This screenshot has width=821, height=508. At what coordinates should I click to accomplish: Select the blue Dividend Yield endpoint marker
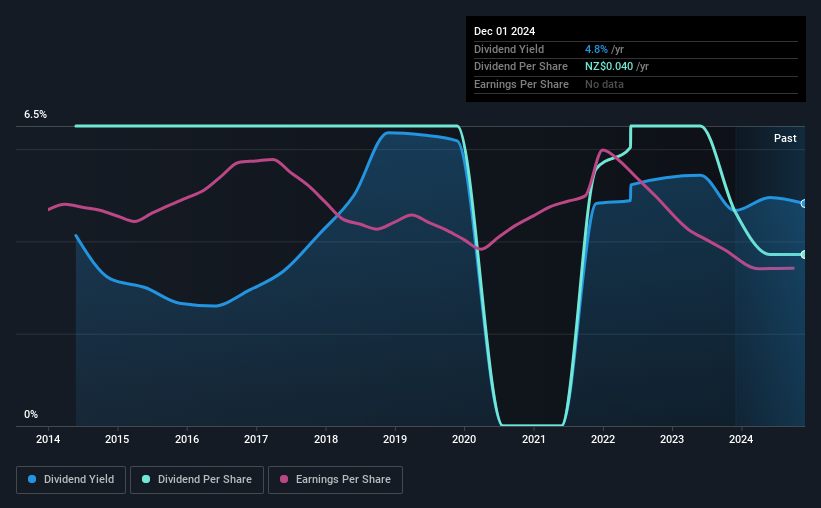click(x=804, y=204)
